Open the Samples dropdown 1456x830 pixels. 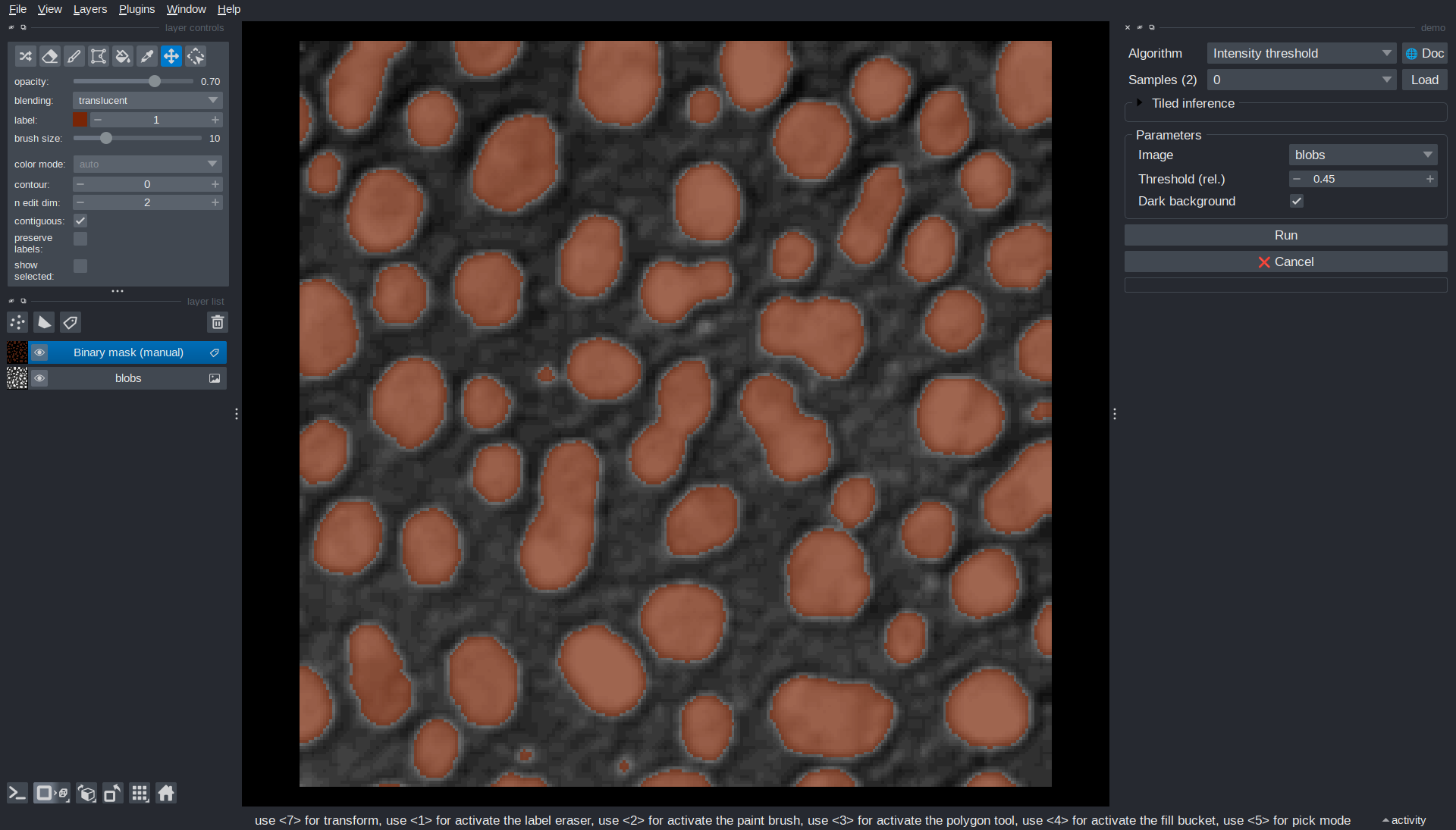(x=1301, y=80)
